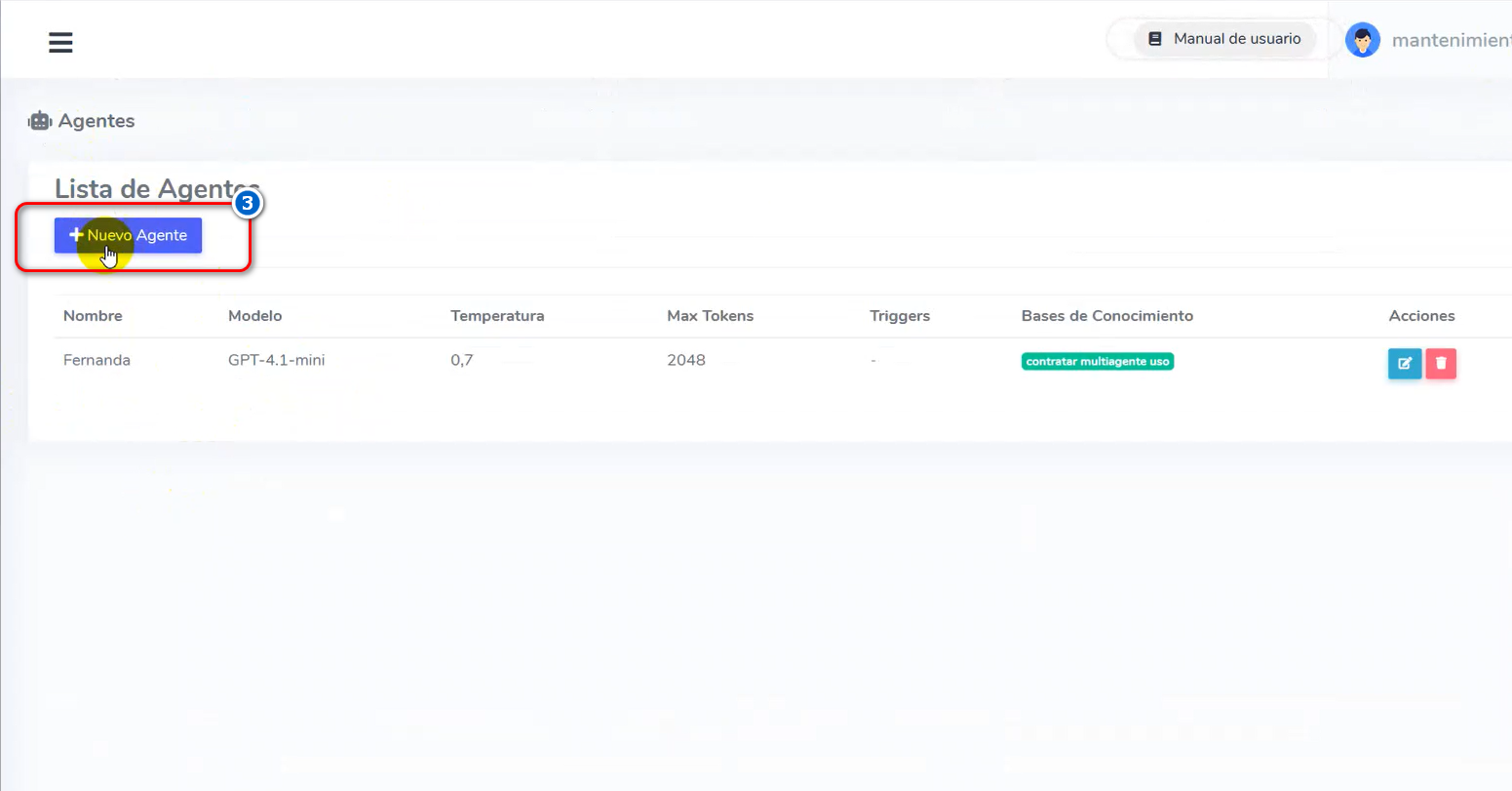Open the Manual de usuario guide
The height and width of the screenshot is (791, 1512).
pyautogui.click(x=1225, y=39)
